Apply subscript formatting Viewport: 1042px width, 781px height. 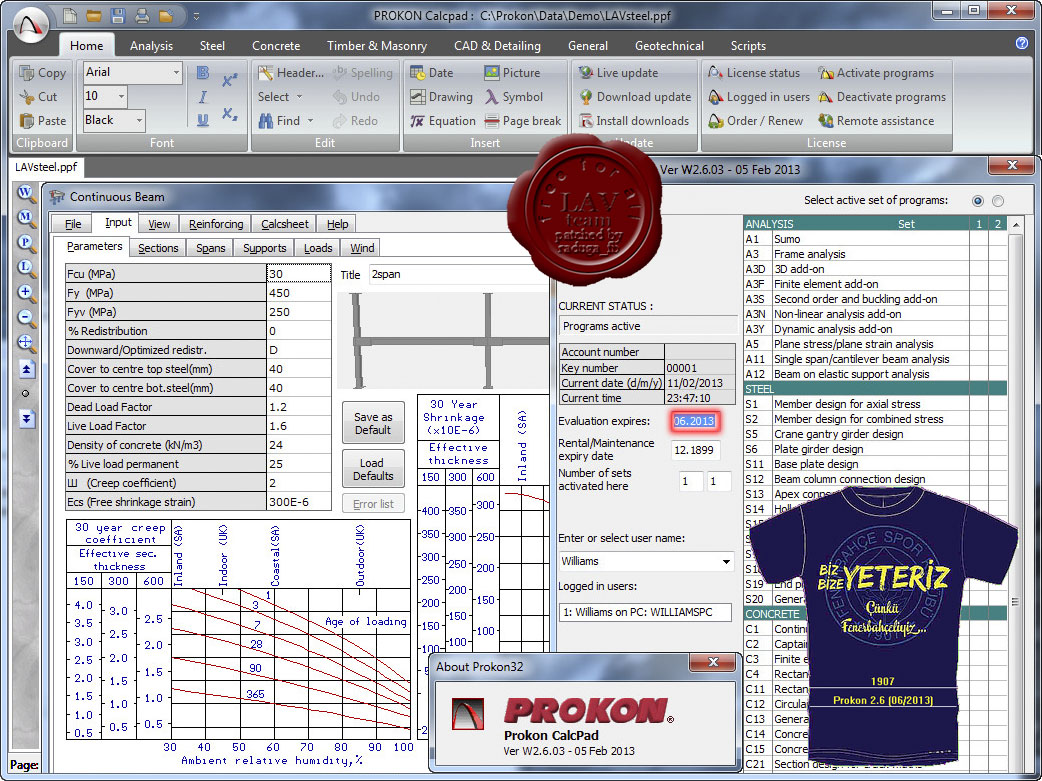click(230, 114)
